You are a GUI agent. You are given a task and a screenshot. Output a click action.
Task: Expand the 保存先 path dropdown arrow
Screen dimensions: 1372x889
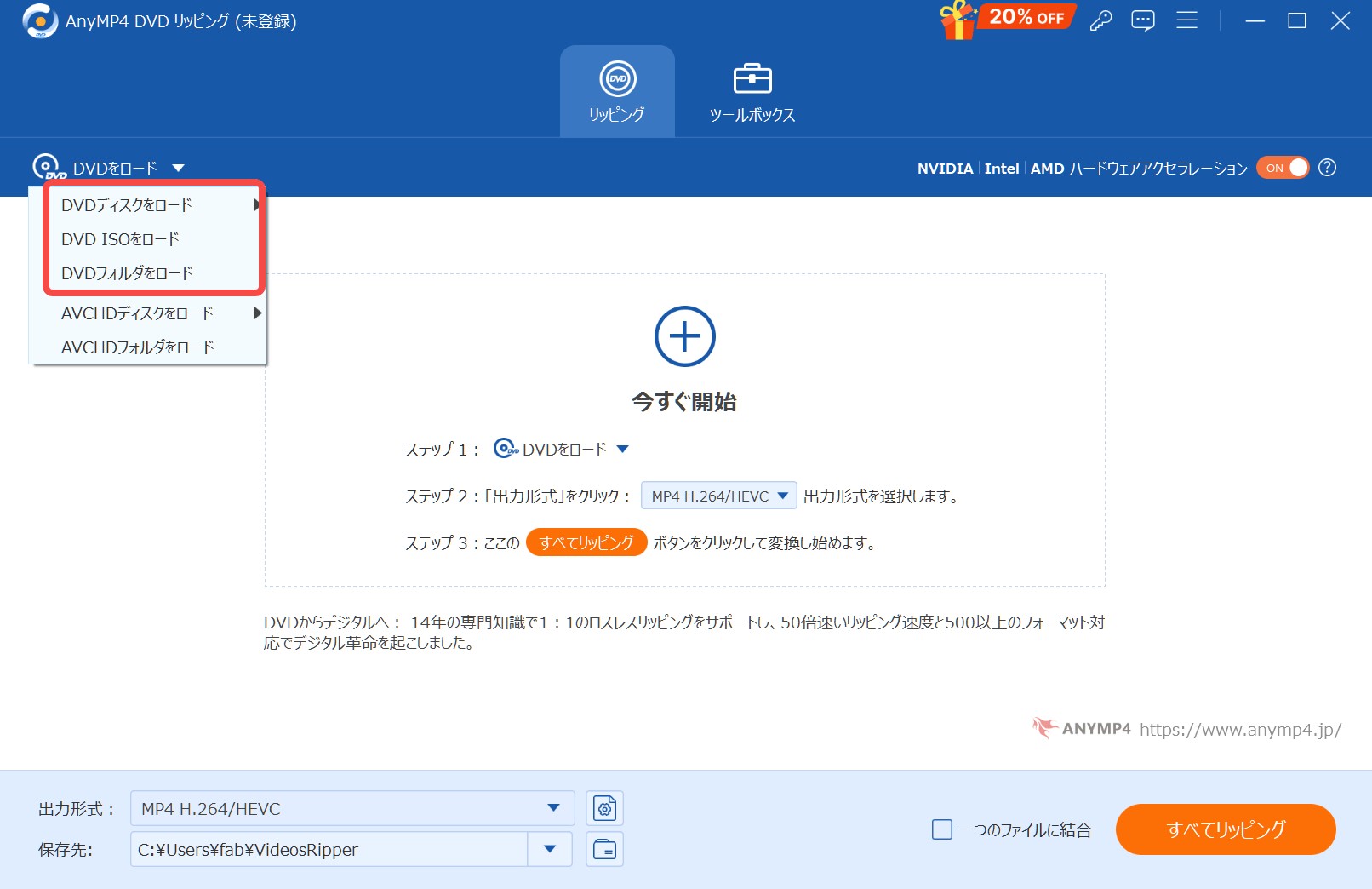pyautogui.click(x=550, y=849)
